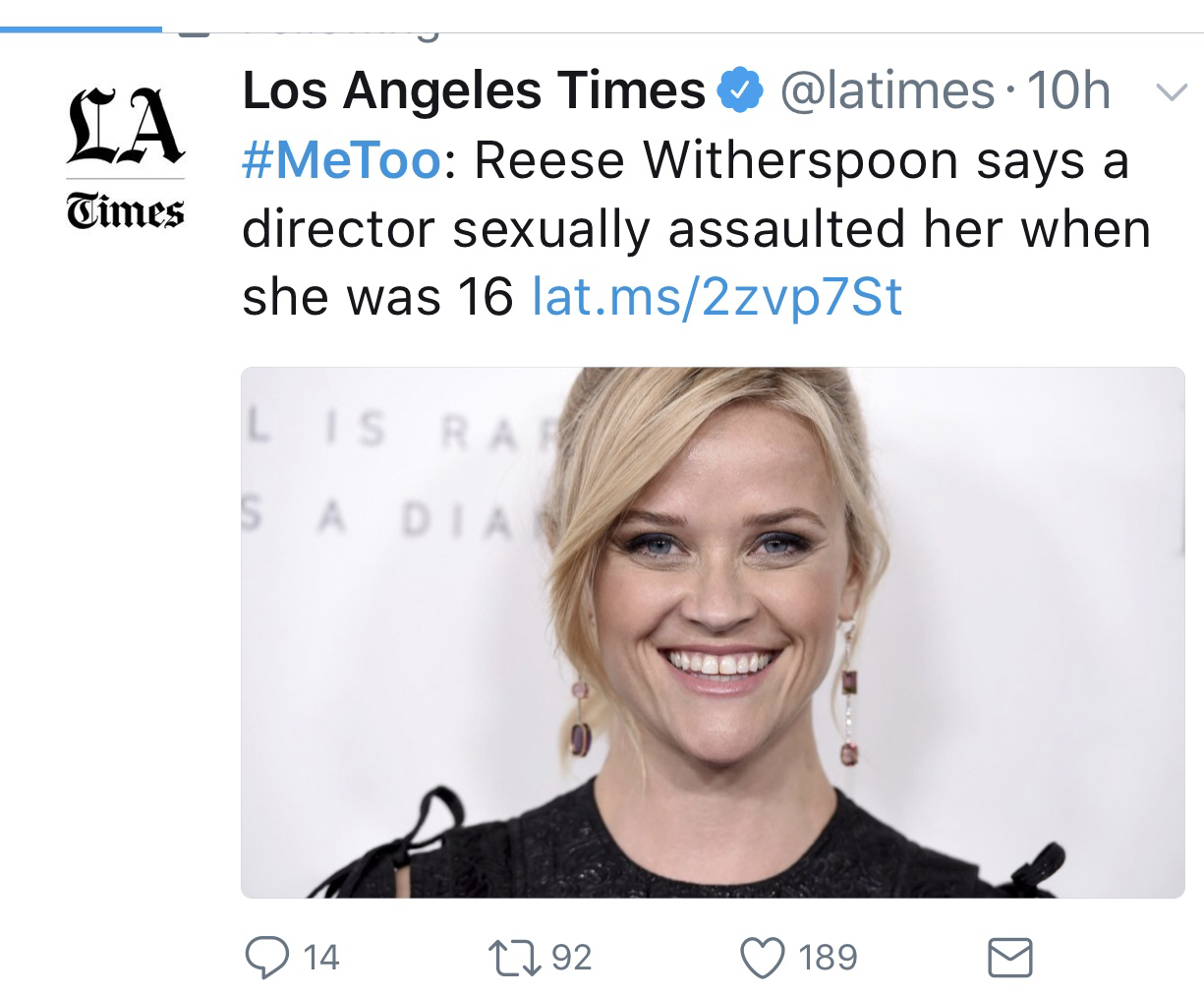Click the reply count 14
This screenshot has width=1204, height=996.
[320, 957]
